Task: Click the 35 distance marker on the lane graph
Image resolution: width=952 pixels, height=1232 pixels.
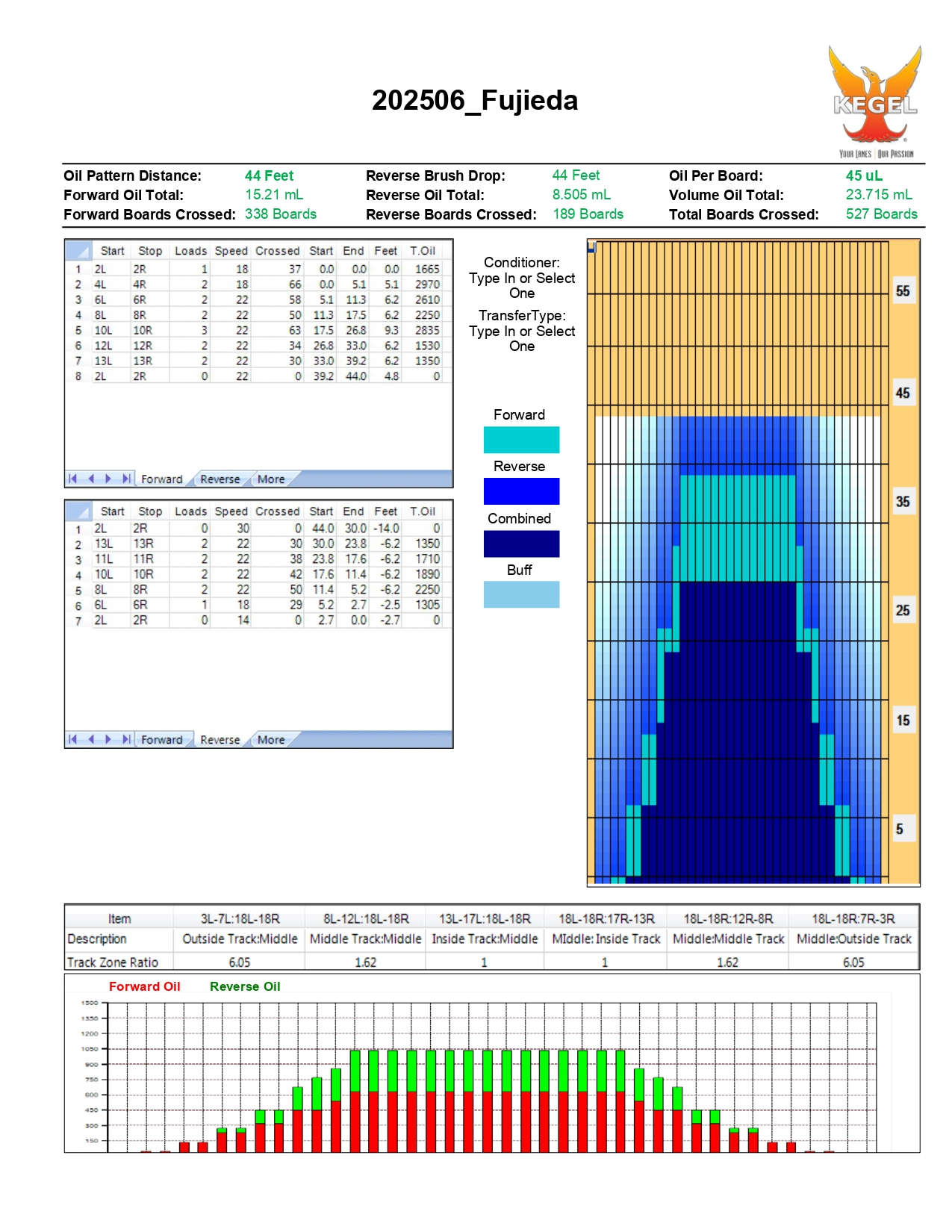Action: tap(903, 502)
